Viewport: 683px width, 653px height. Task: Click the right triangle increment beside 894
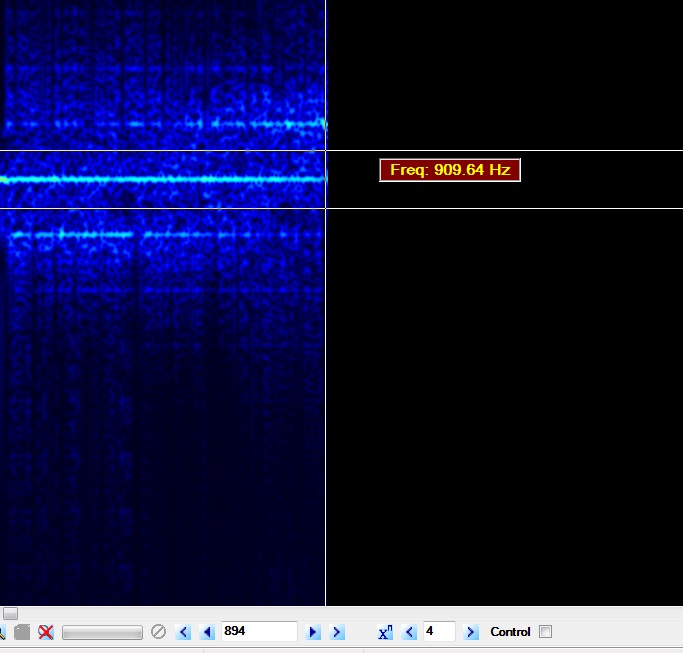[312, 632]
